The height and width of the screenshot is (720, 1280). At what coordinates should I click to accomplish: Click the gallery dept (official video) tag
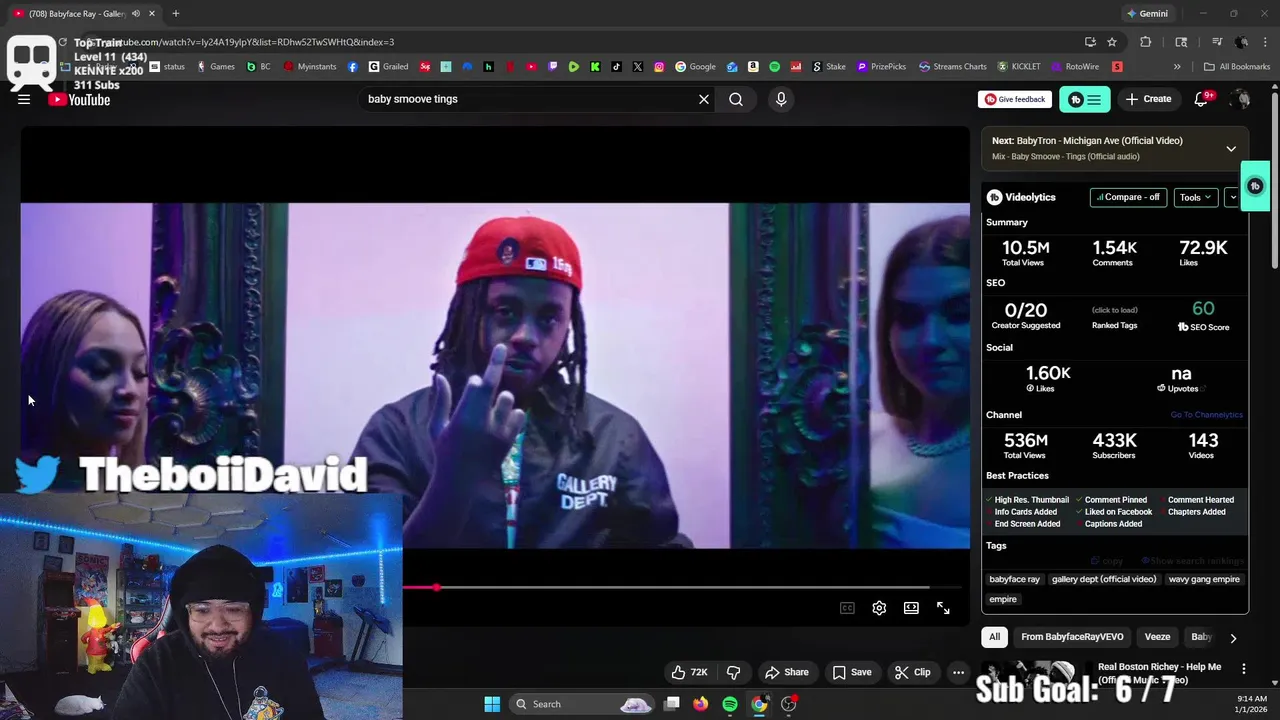click(1104, 579)
